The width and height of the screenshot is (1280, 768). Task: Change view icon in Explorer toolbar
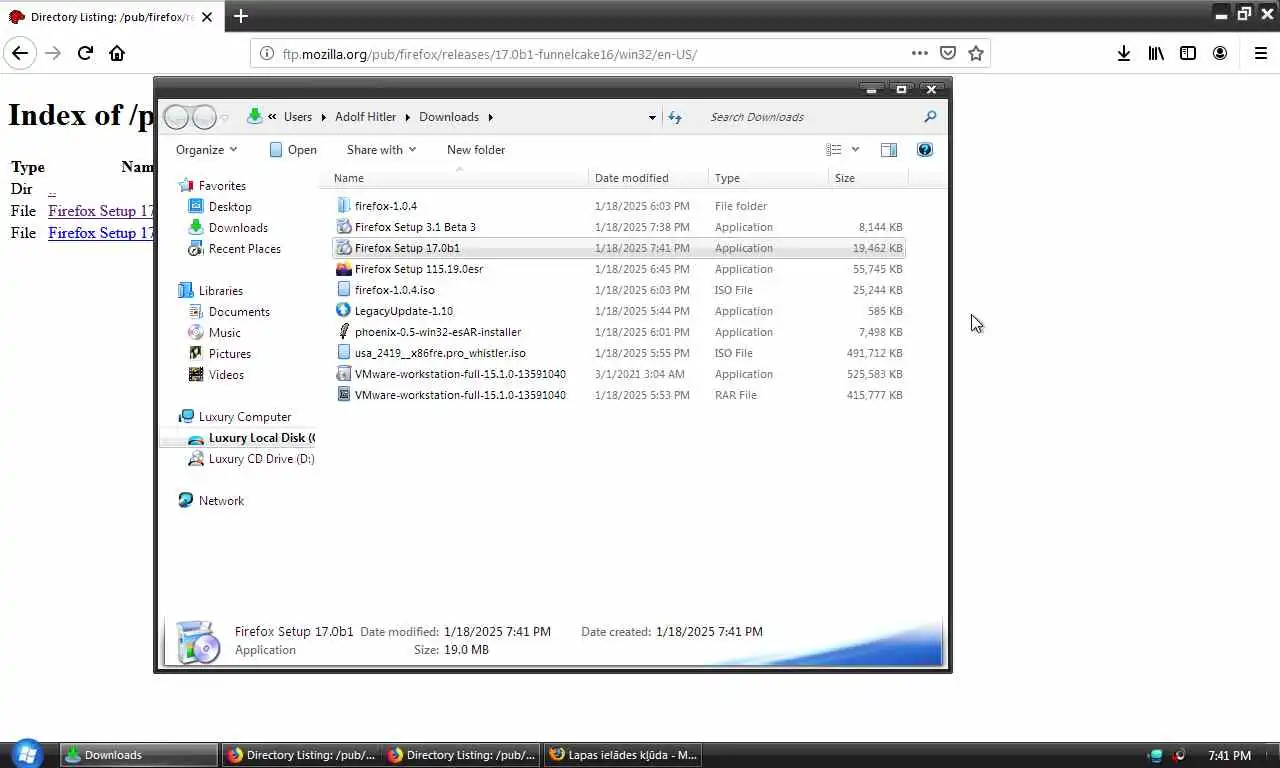833,150
